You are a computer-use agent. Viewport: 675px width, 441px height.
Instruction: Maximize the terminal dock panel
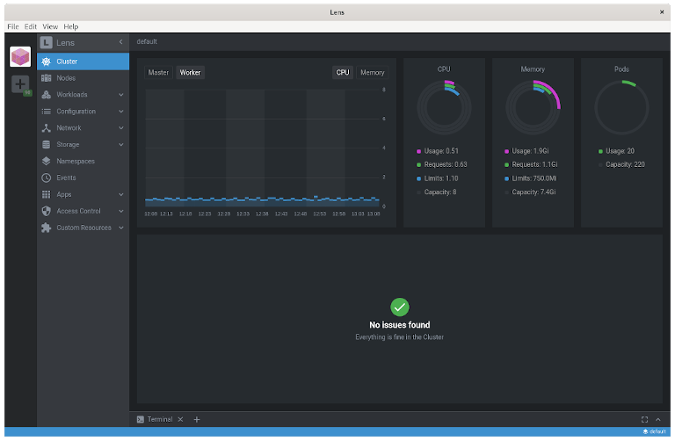644,419
